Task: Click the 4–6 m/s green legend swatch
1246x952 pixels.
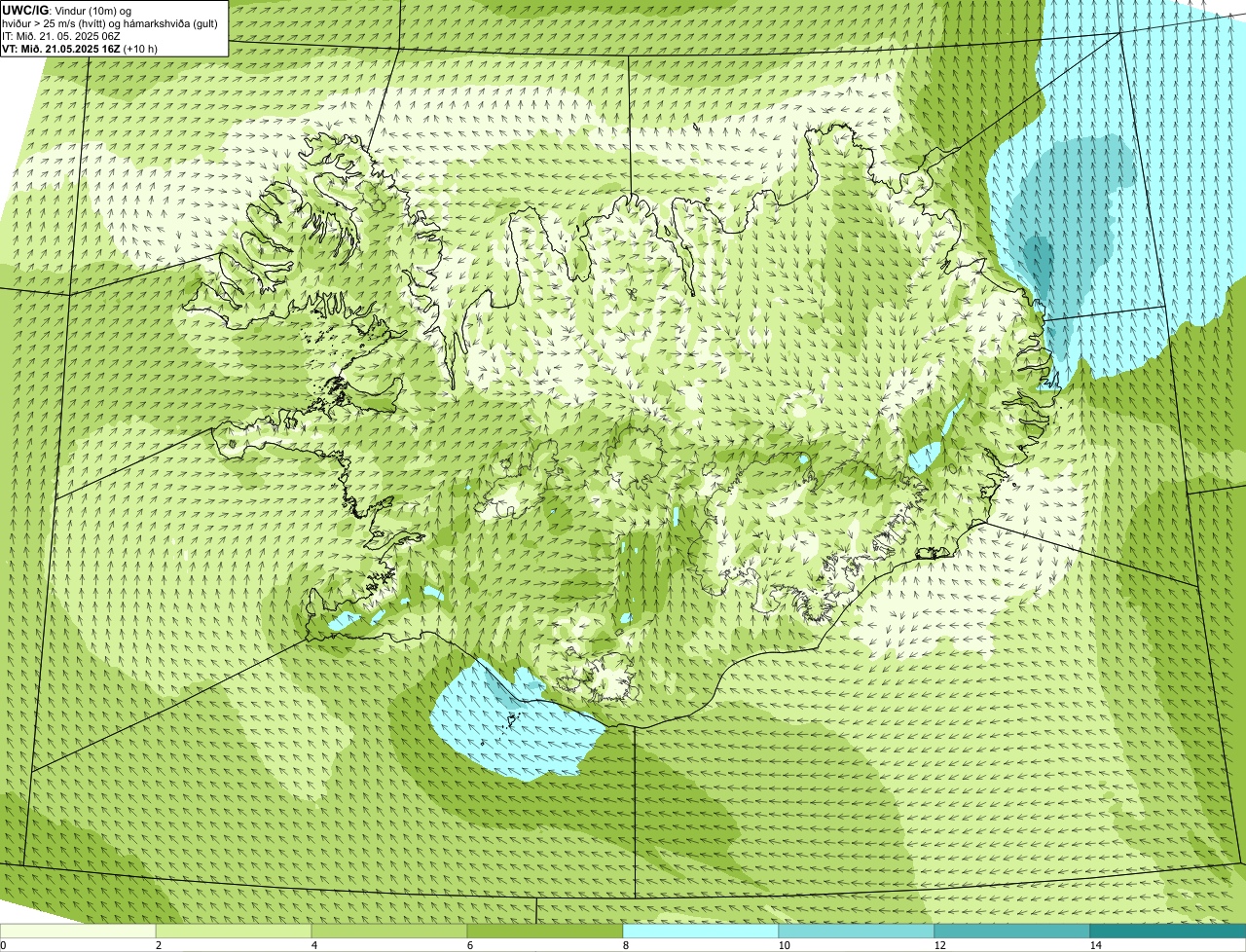Action: 389,932
